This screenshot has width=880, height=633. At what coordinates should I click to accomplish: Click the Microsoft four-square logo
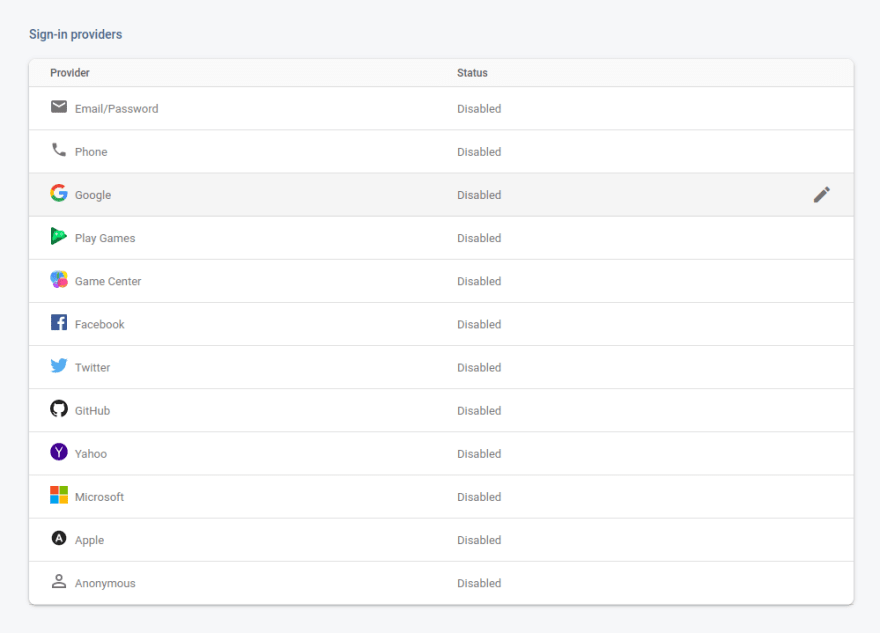[x=59, y=495]
